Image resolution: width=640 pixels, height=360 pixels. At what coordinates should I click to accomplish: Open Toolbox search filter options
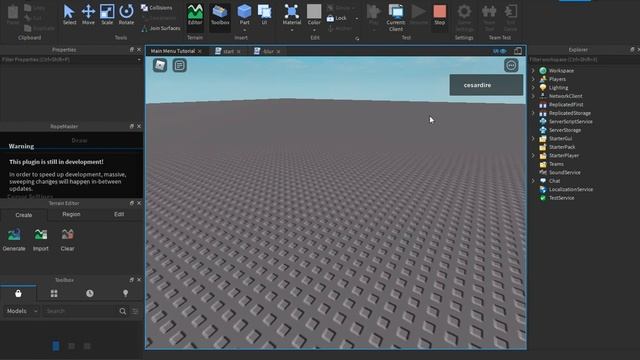click(135, 311)
